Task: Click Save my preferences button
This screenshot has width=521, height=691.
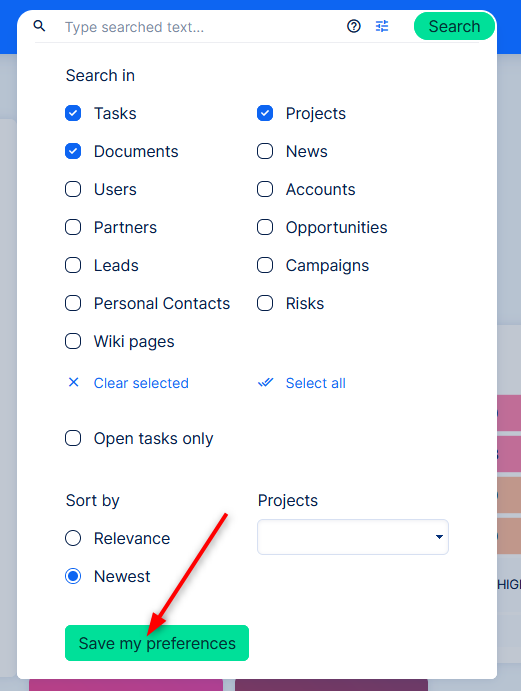Action: click(157, 643)
